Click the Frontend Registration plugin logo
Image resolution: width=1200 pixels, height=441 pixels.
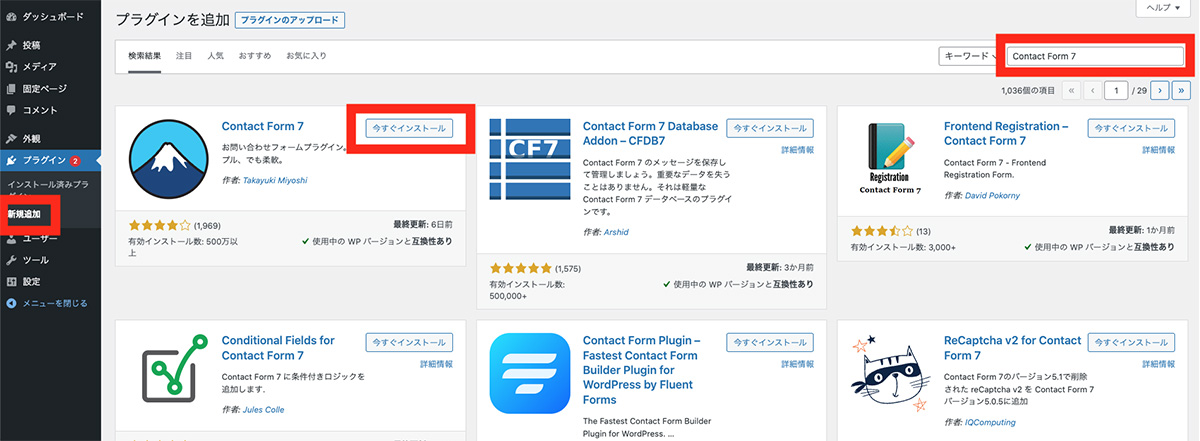pyautogui.click(x=889, y=157)
